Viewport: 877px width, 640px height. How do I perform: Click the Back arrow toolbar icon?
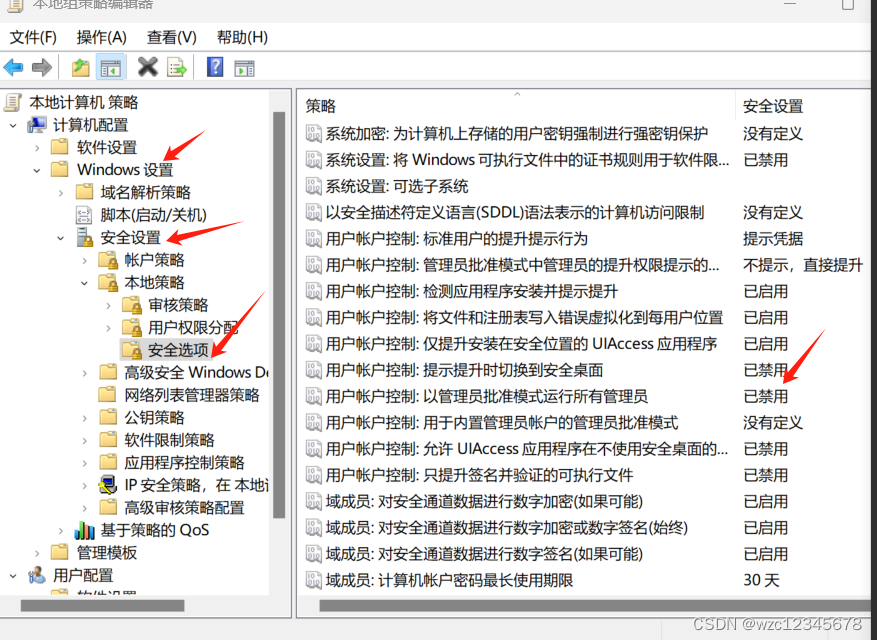(x=13, y=68)
